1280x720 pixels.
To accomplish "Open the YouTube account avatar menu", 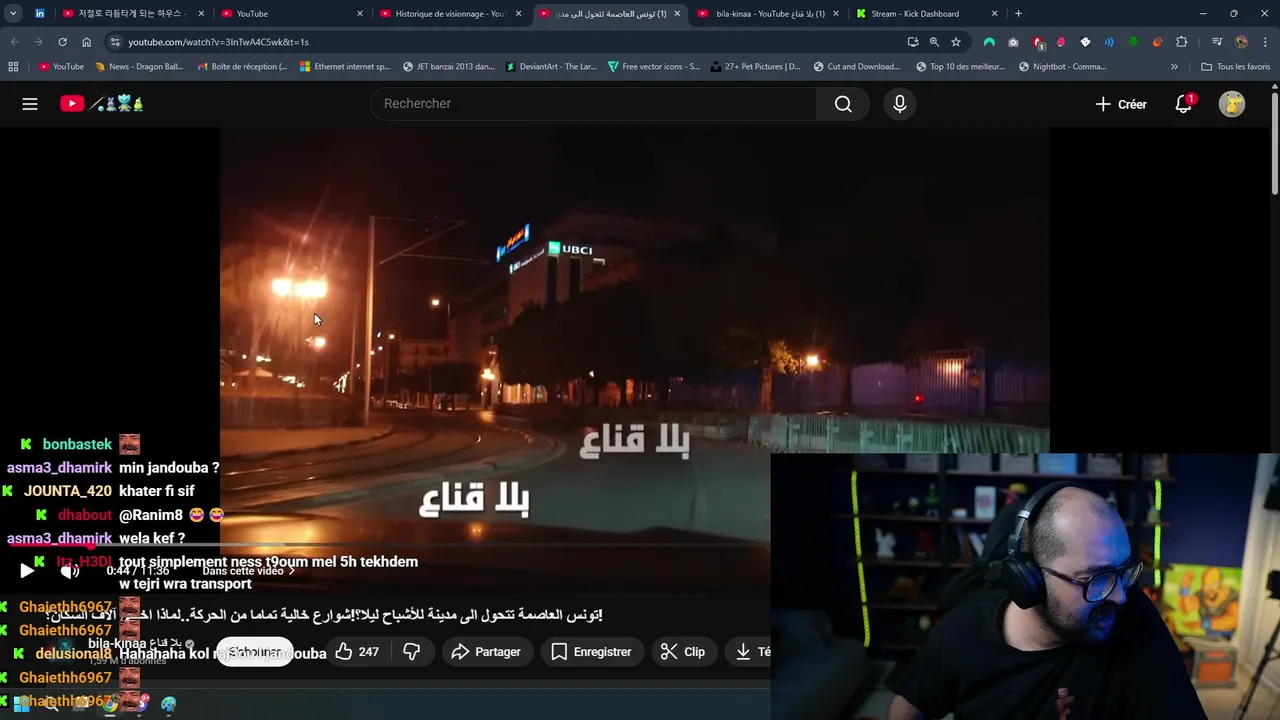I will (1232, 104).
